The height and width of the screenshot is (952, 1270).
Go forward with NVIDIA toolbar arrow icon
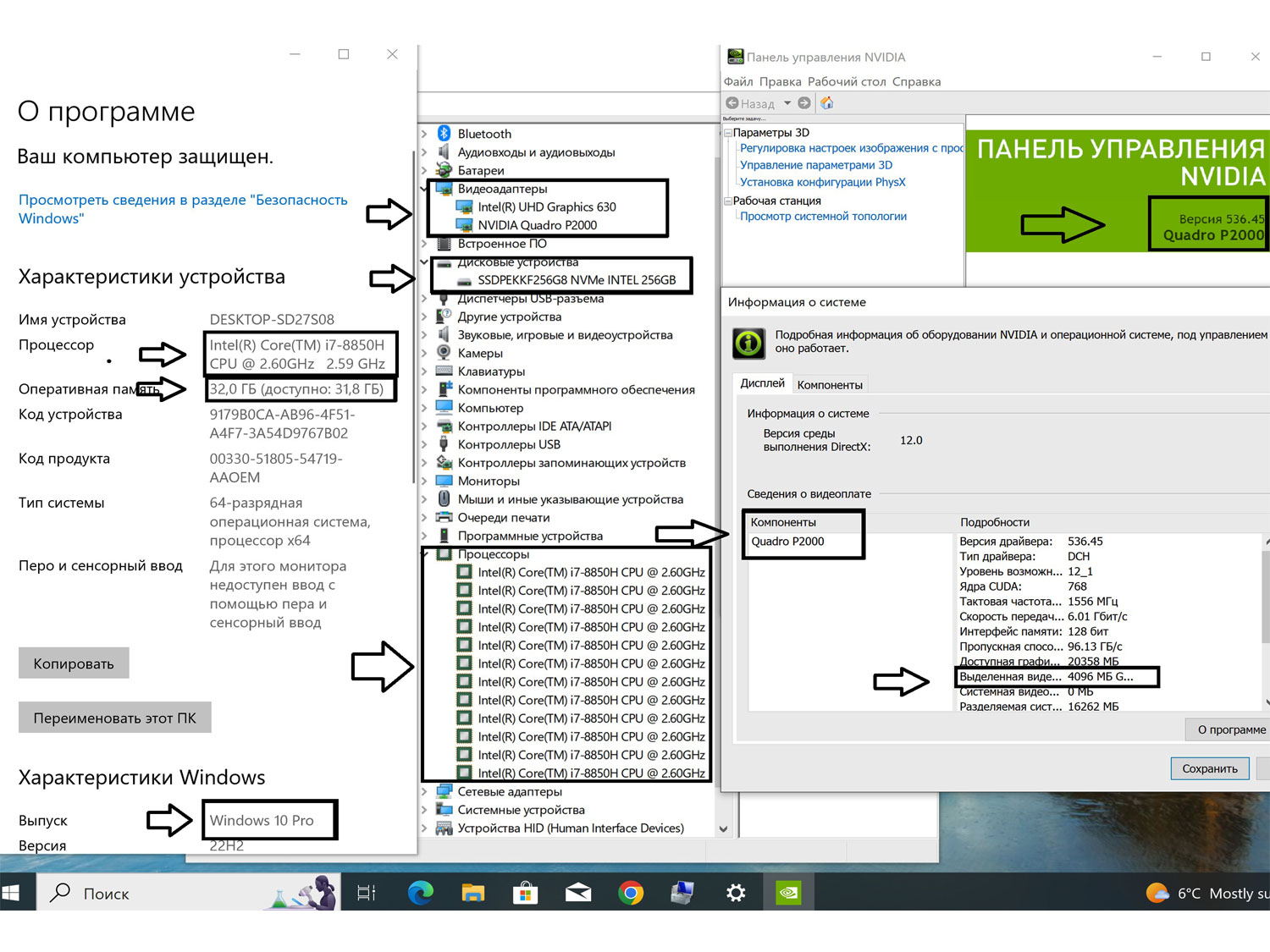pos(804,103)
